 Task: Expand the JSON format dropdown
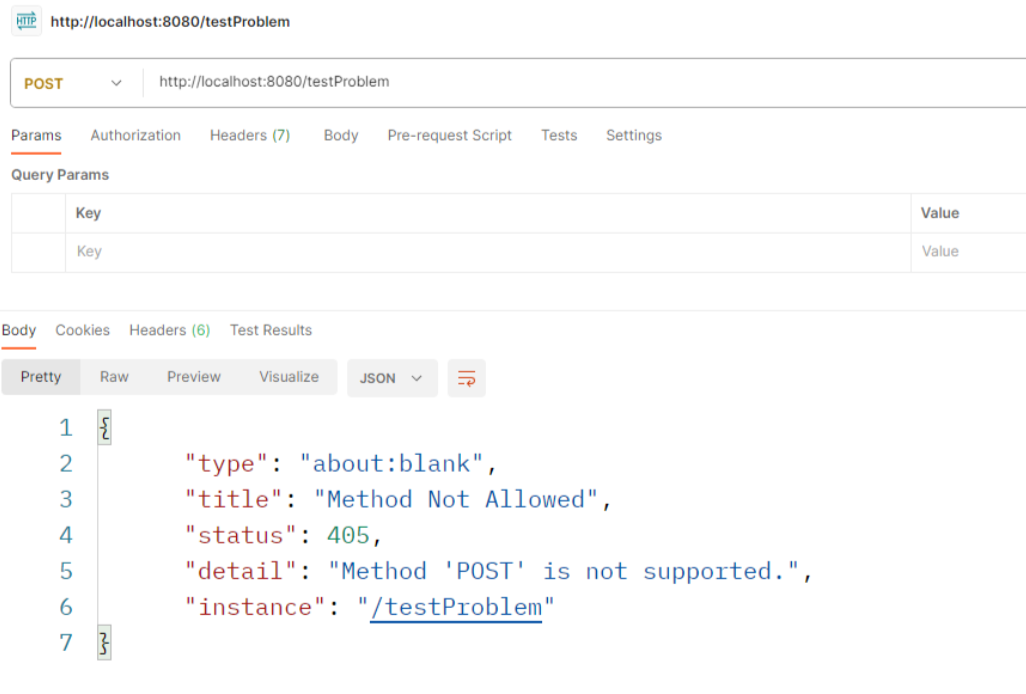click(x=391, y=378)
